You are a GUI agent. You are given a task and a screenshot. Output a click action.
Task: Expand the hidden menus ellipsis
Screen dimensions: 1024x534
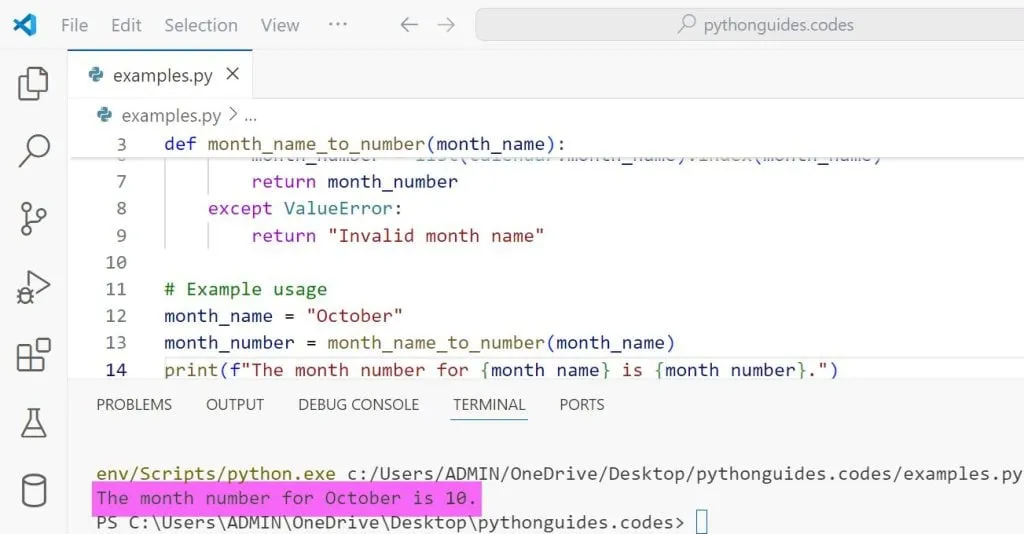tap(338, 25)
